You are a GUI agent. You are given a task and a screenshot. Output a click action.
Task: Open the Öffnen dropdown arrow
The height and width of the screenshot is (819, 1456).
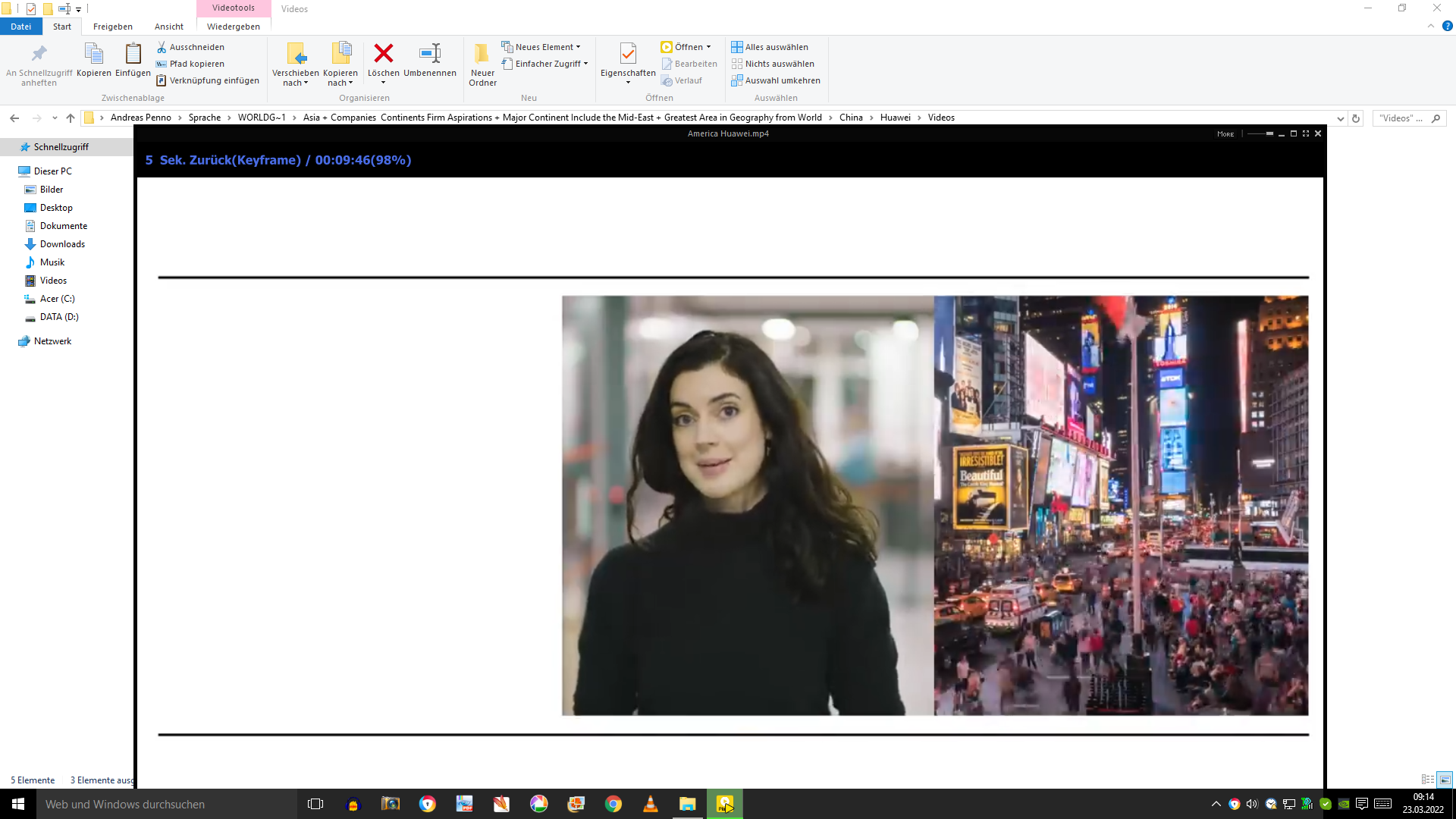(x=709, y=47)
